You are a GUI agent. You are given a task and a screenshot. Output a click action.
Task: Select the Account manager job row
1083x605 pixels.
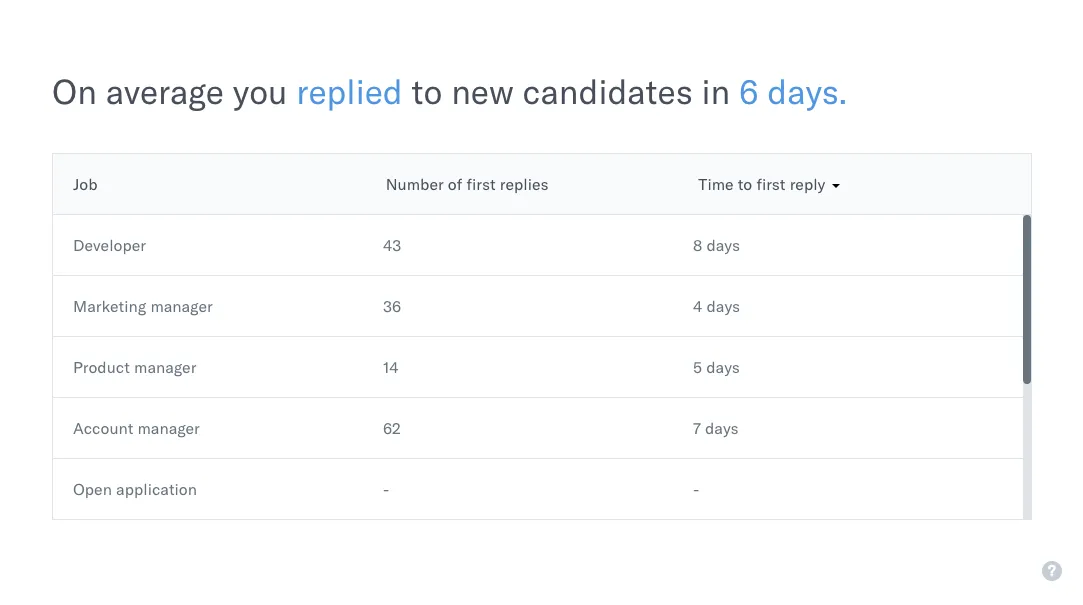tap(537, 428)
